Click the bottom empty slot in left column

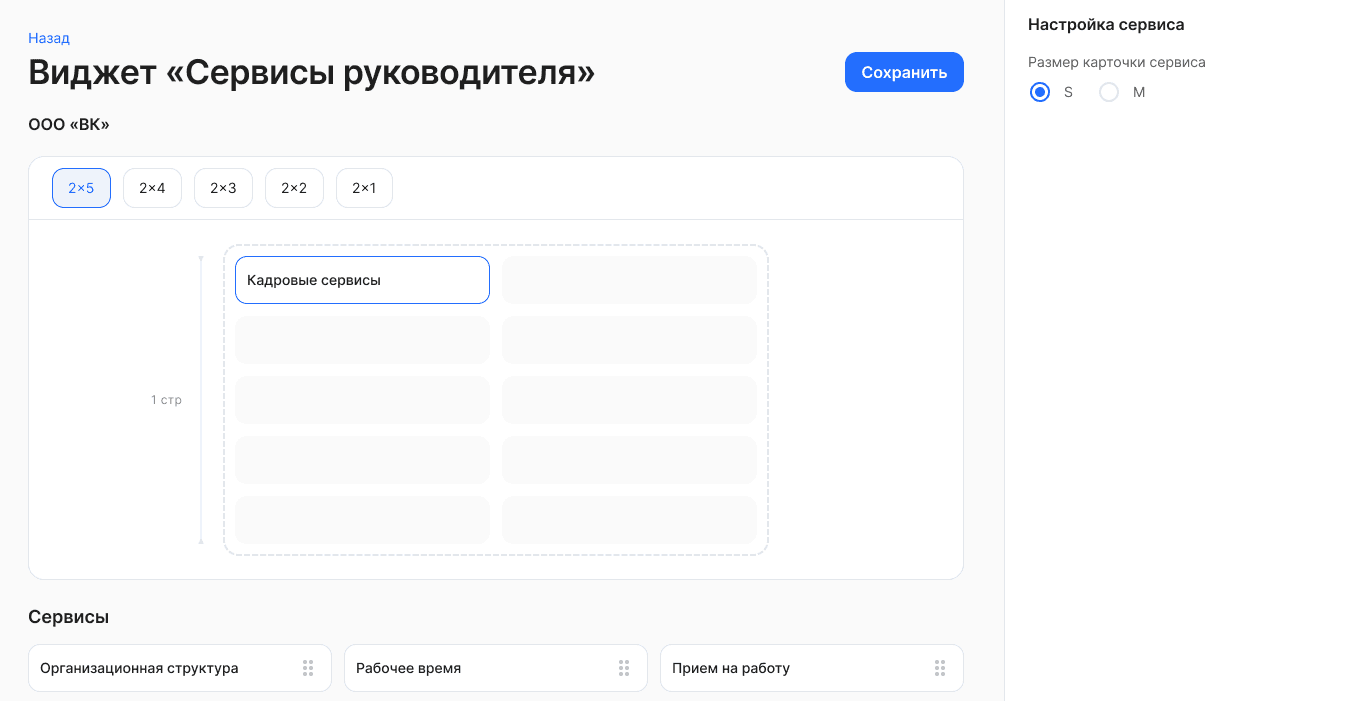[x=362, y=520]
